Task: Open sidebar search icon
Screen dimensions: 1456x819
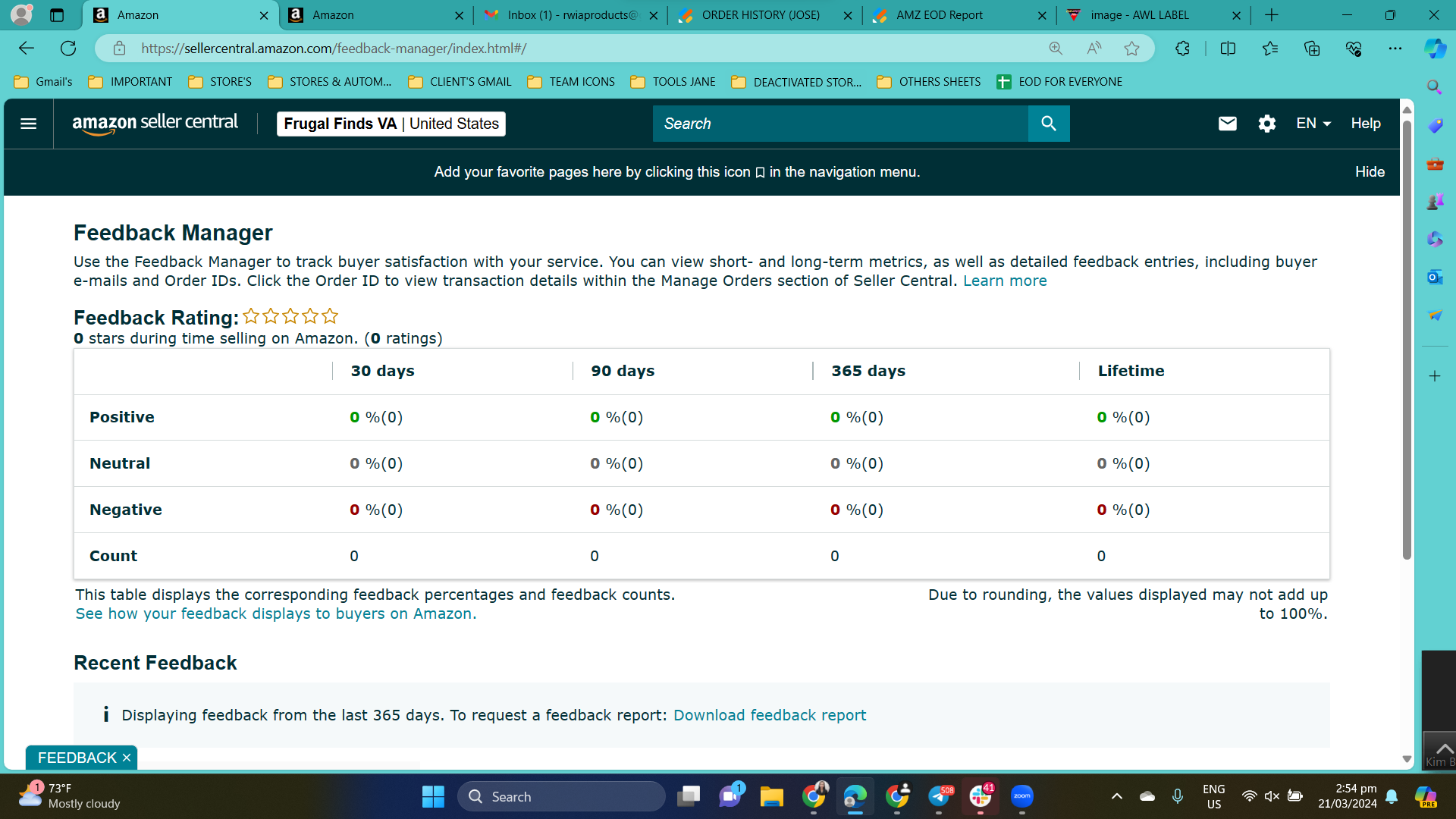Action: tap(1435, 87)
